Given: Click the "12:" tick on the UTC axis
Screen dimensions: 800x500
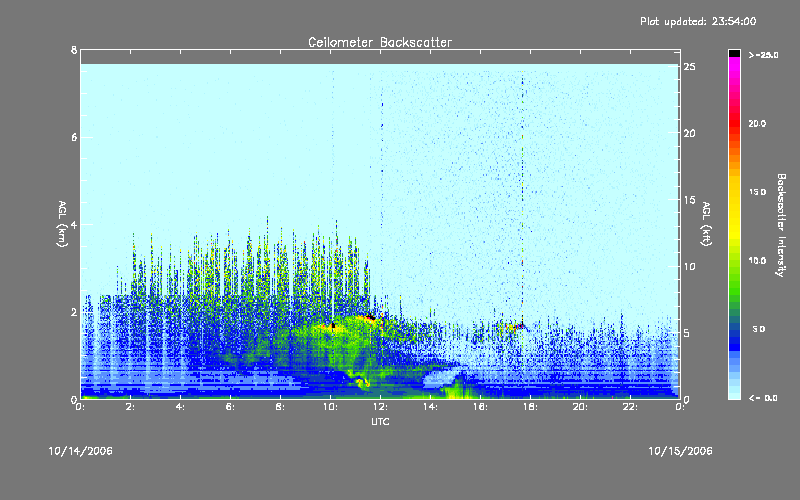Looking at the screenshot, I should [x=381, y=407].
